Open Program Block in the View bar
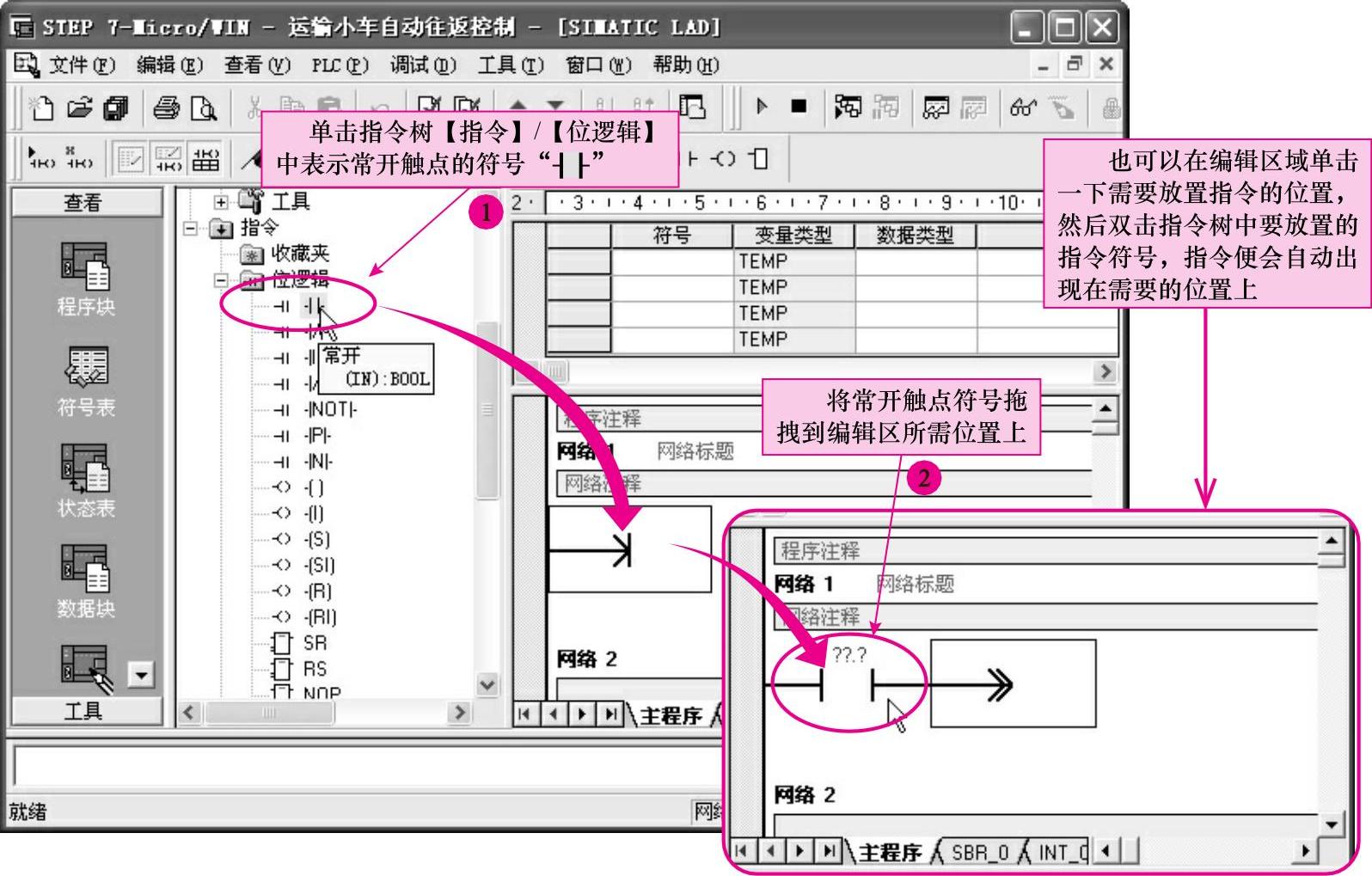This screenshot has width=1372, height=876. (x=85, y=279)
